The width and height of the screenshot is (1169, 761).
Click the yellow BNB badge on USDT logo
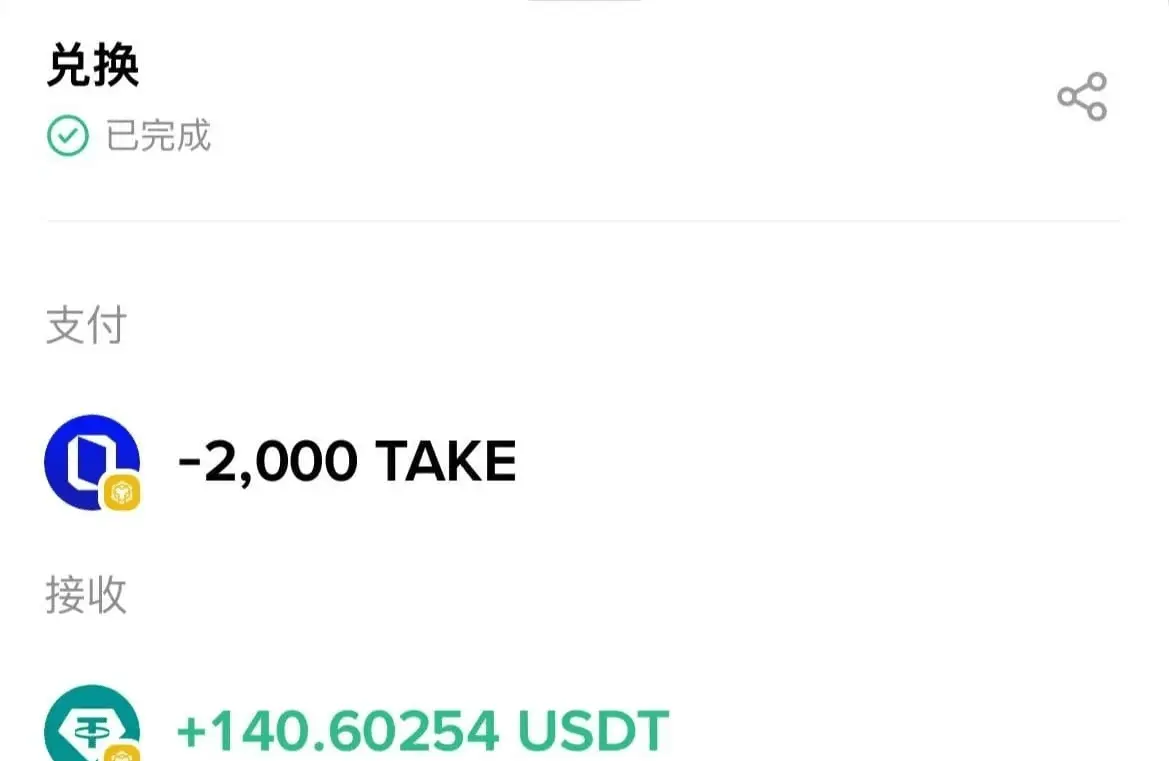tap(122, 752)
